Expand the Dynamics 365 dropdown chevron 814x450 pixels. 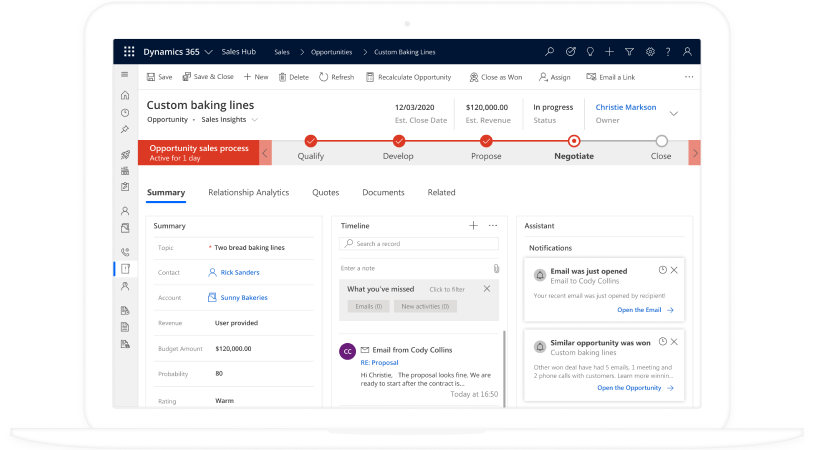coord(209,52)
